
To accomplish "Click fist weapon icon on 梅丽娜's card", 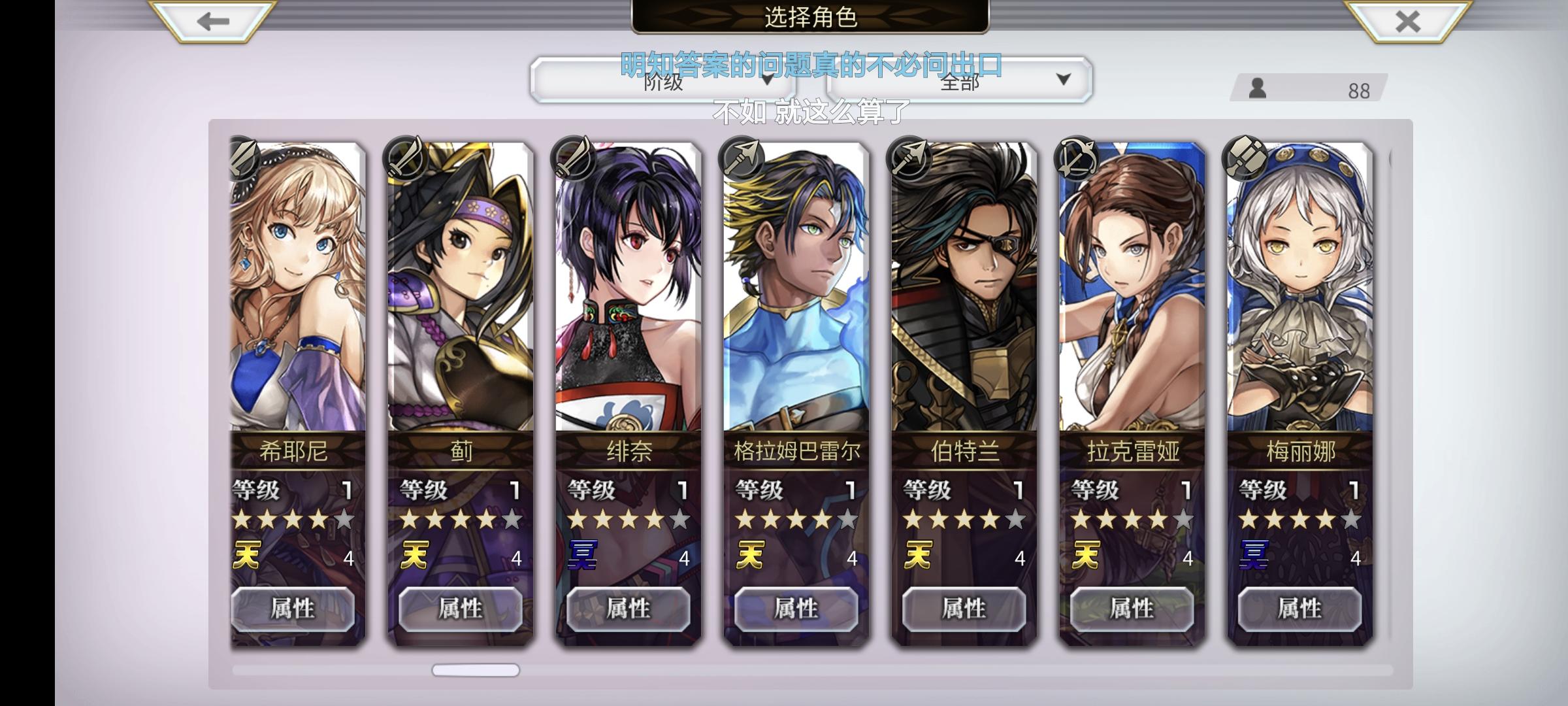I will pos(1244,158).
